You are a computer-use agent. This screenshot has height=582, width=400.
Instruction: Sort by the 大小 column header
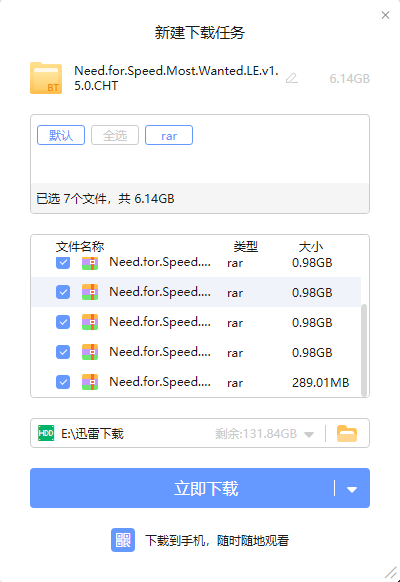[x=311, y=246]
